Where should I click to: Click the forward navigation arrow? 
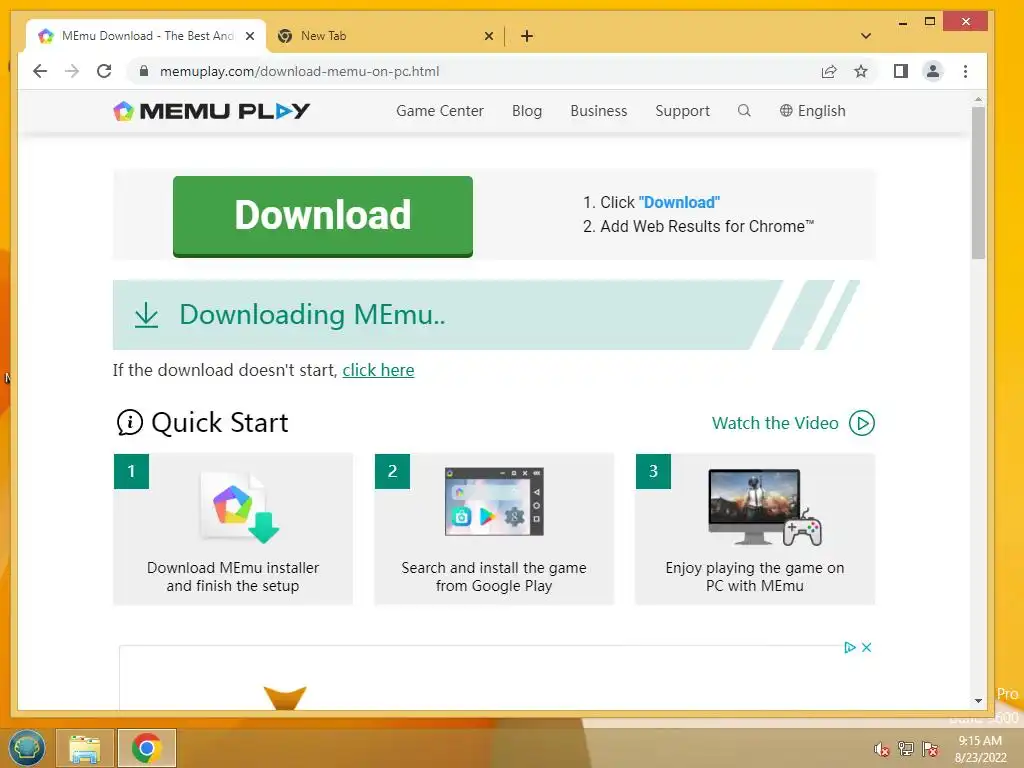tap(72, 71)
